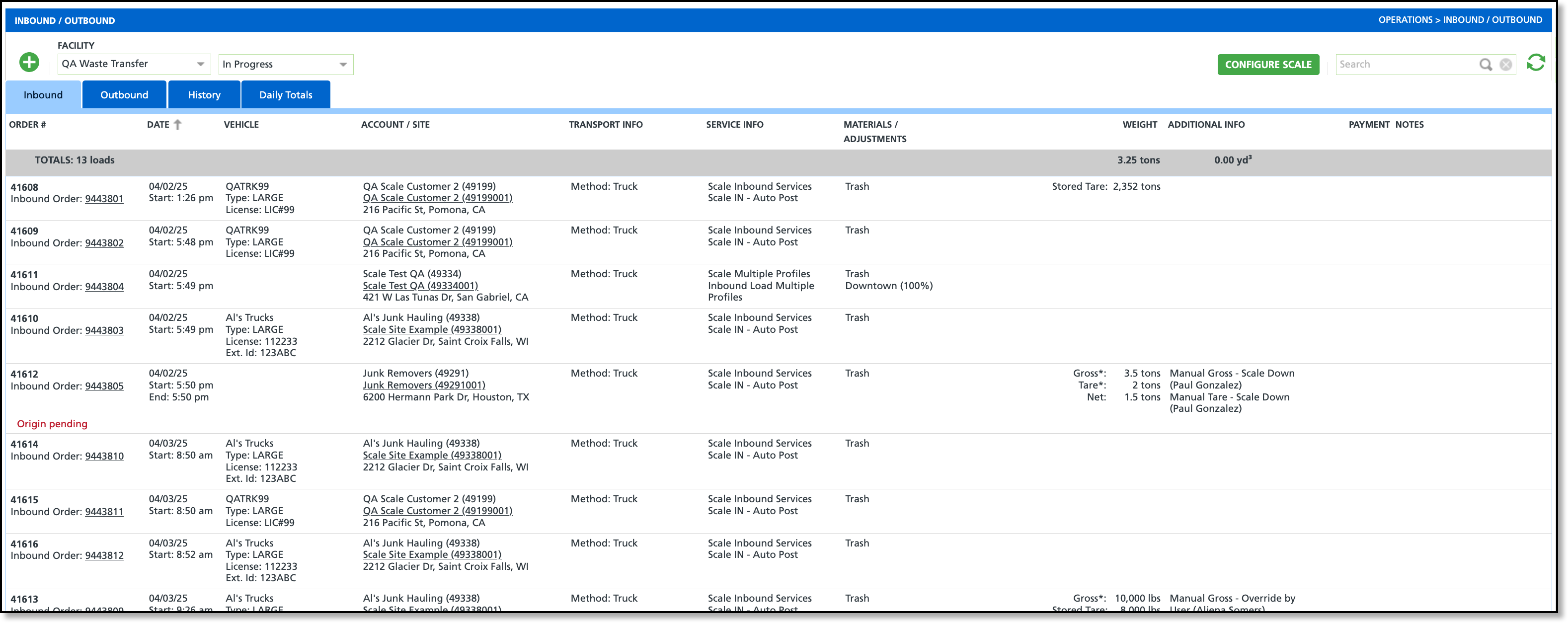Click the green add new load icon
The height and width of the screenshot is (623, 1568).
point(29,62)
